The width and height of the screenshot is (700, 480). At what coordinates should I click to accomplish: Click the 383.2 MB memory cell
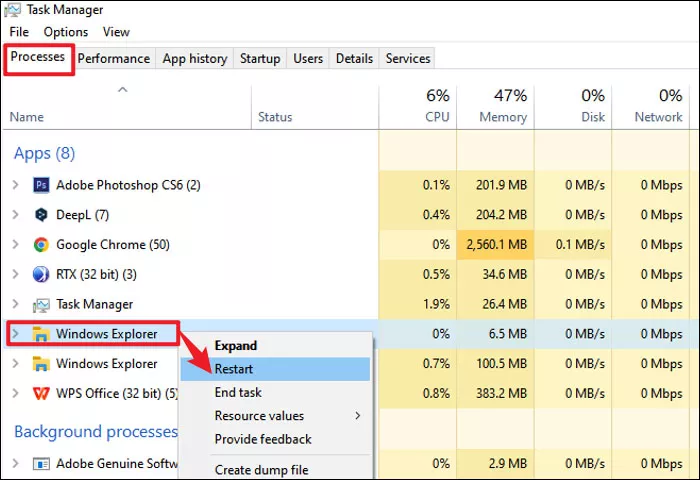496,393
